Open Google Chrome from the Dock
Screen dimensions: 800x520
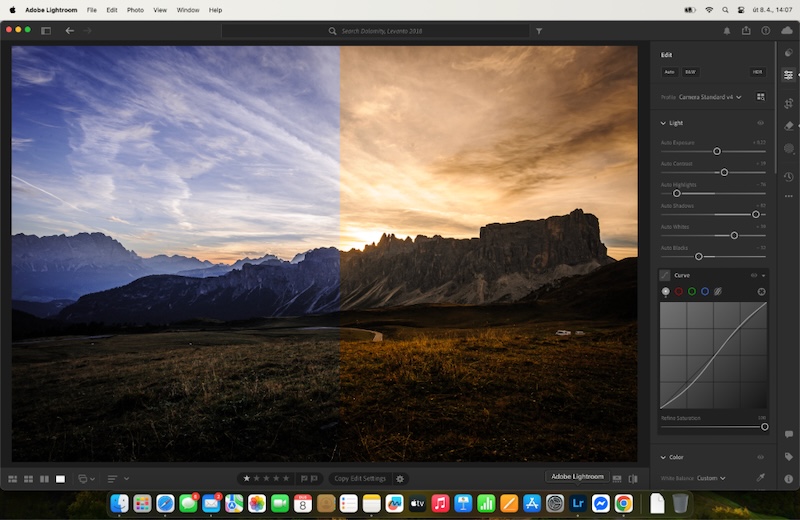click(623, 504)
